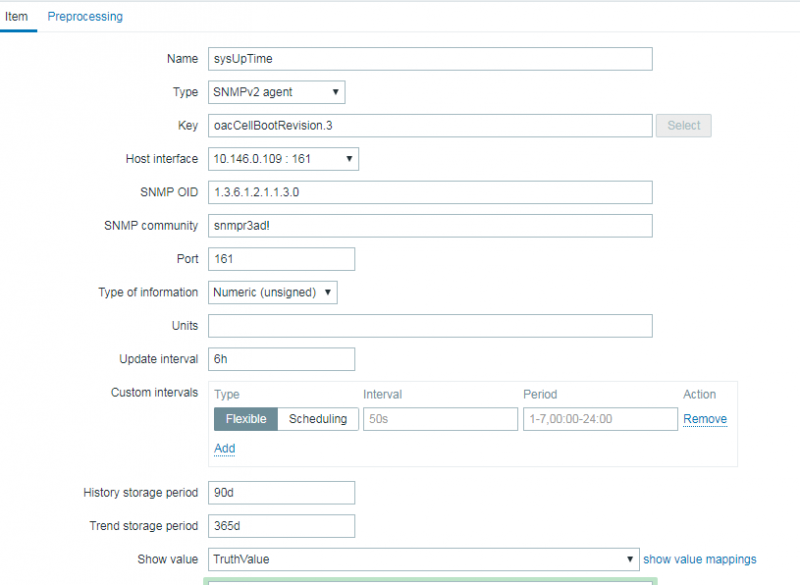Click the Select button beside Key
Viewport: 800px width, 585px height.
point(683,126)
